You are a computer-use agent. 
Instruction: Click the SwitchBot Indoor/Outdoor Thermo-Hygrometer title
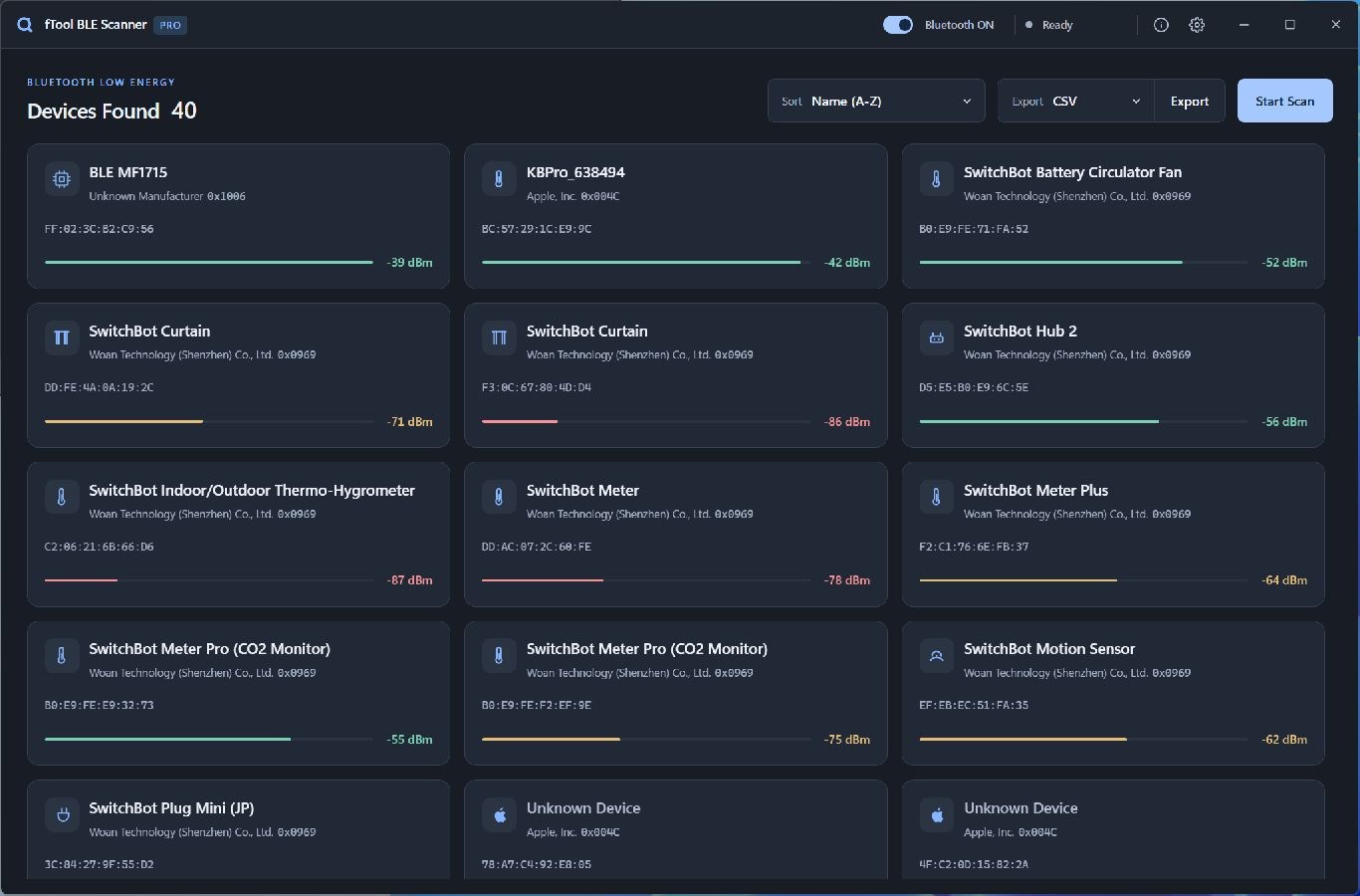click(252, 490)
